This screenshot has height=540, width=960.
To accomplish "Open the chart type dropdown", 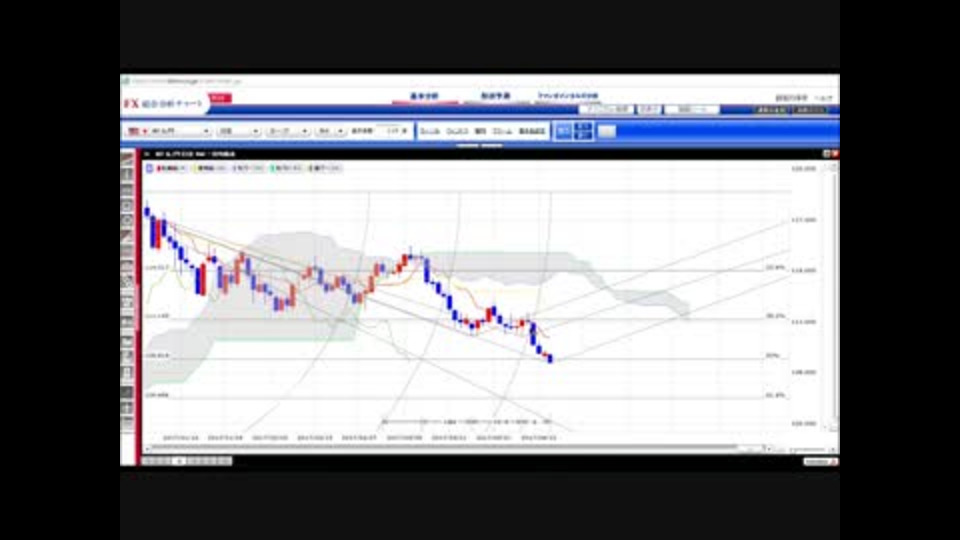I will tap(288, 131).
